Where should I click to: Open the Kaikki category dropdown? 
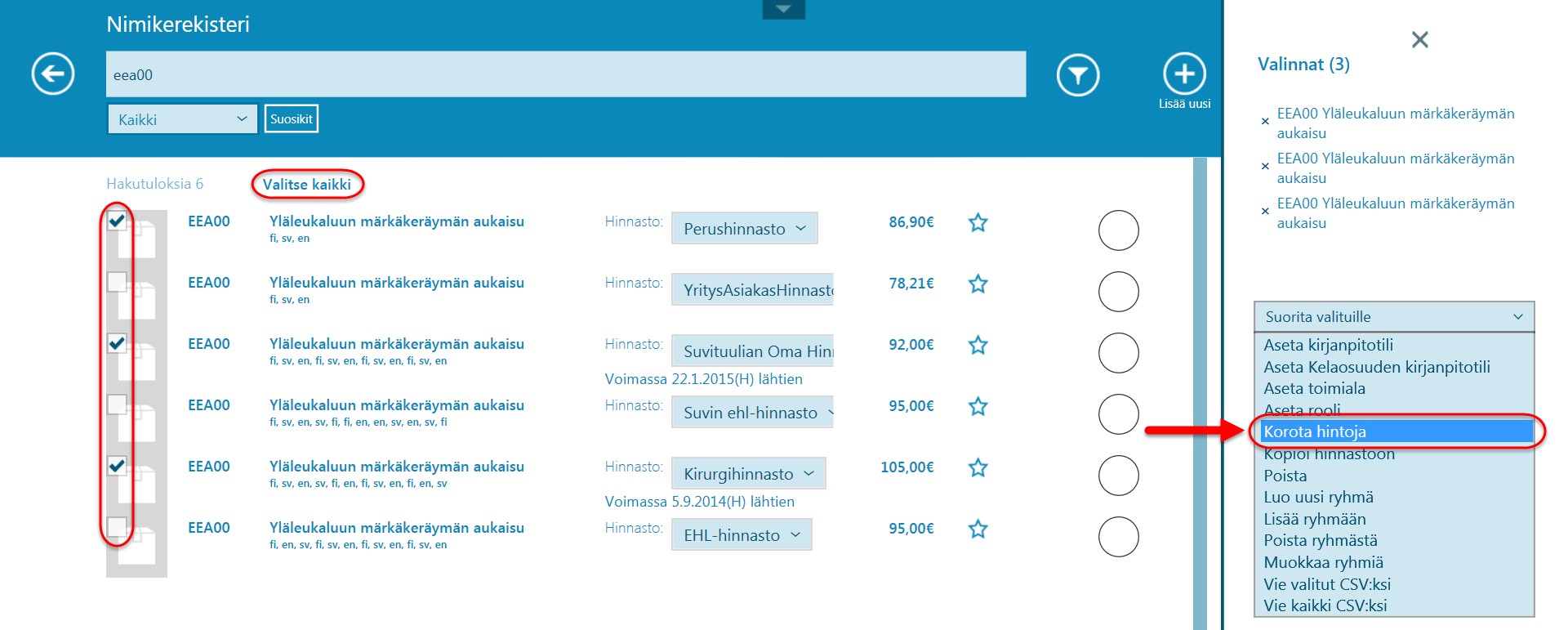[x=181, y=119]
